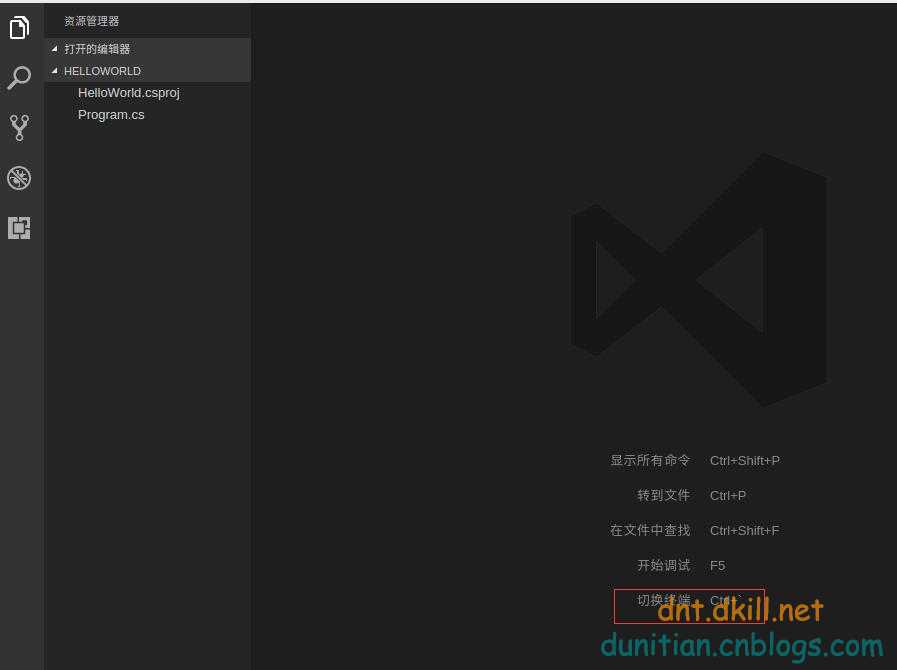Click the F5 shortcut text
The image size is (897, 670).
point(717,565)
